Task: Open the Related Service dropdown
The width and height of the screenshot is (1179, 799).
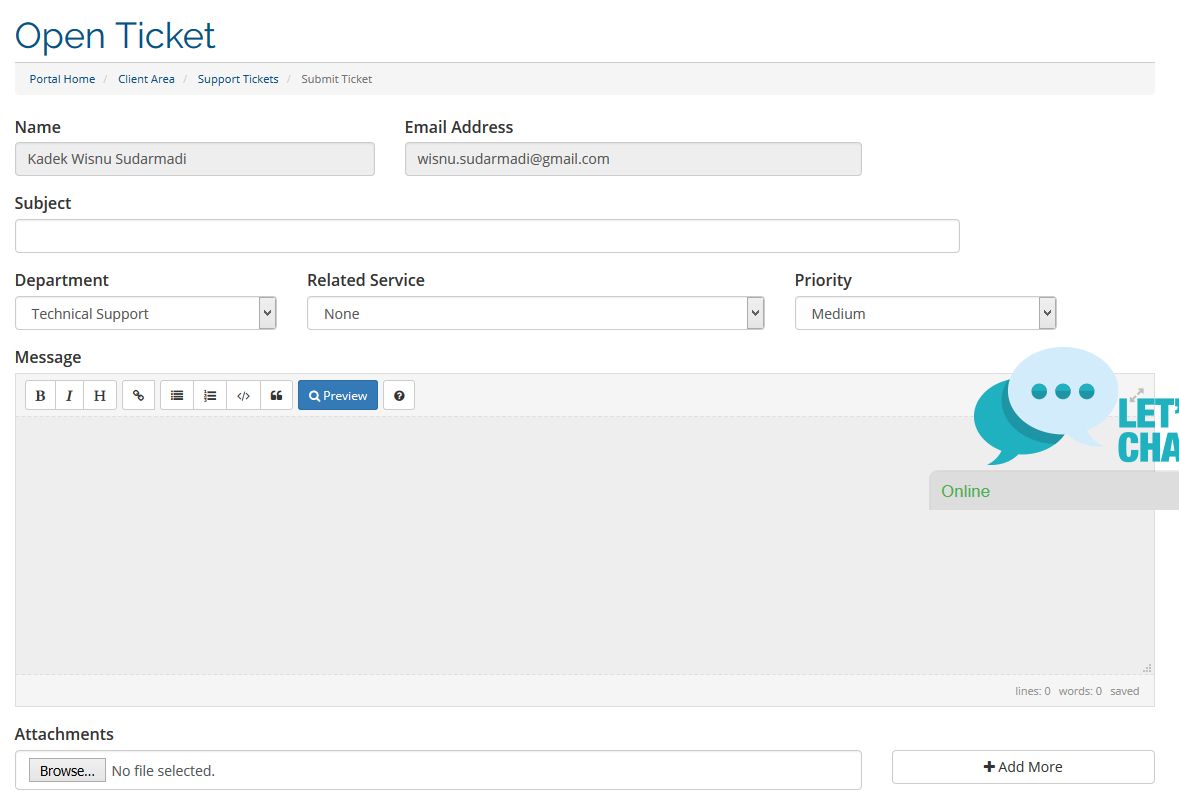Action: 536,313
